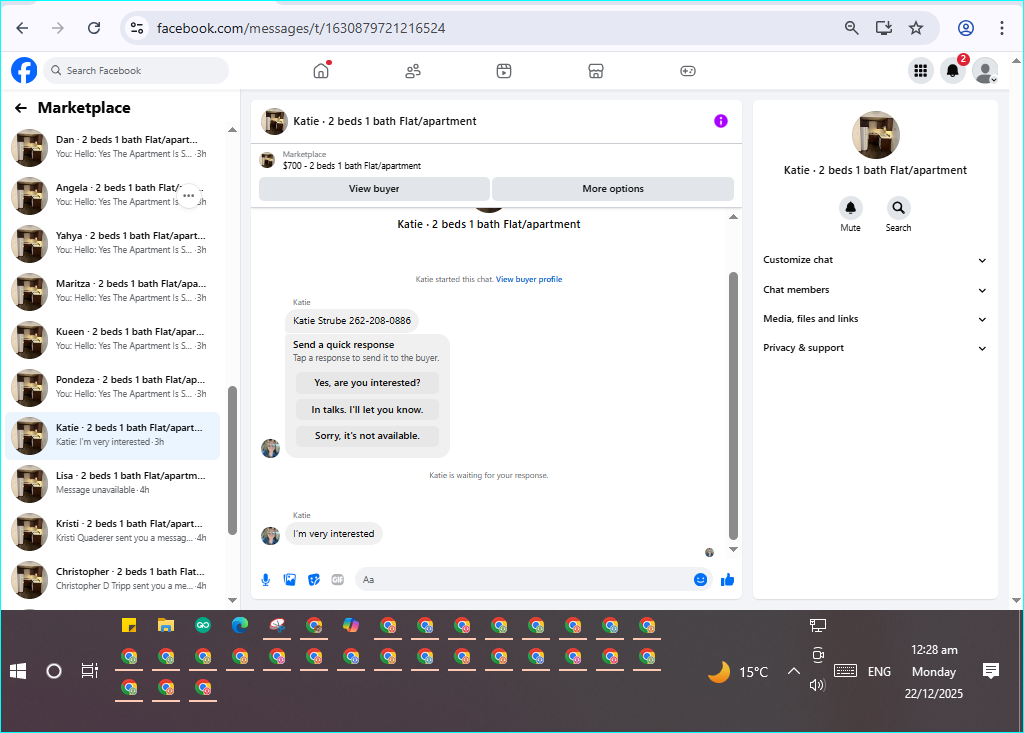1024x733 pixels.
Task: Click scroll-down arrow of conversation list
Action: tap(232, 600)
